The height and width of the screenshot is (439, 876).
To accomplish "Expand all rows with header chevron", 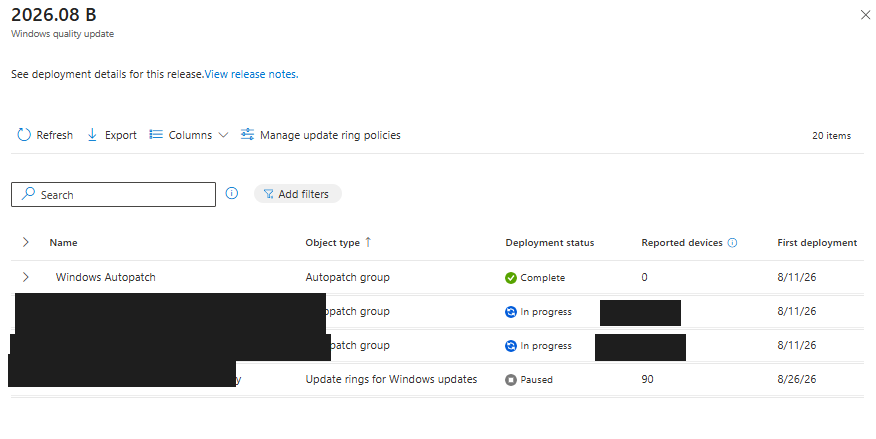I will pyautogui.click(x=26, y=242).
